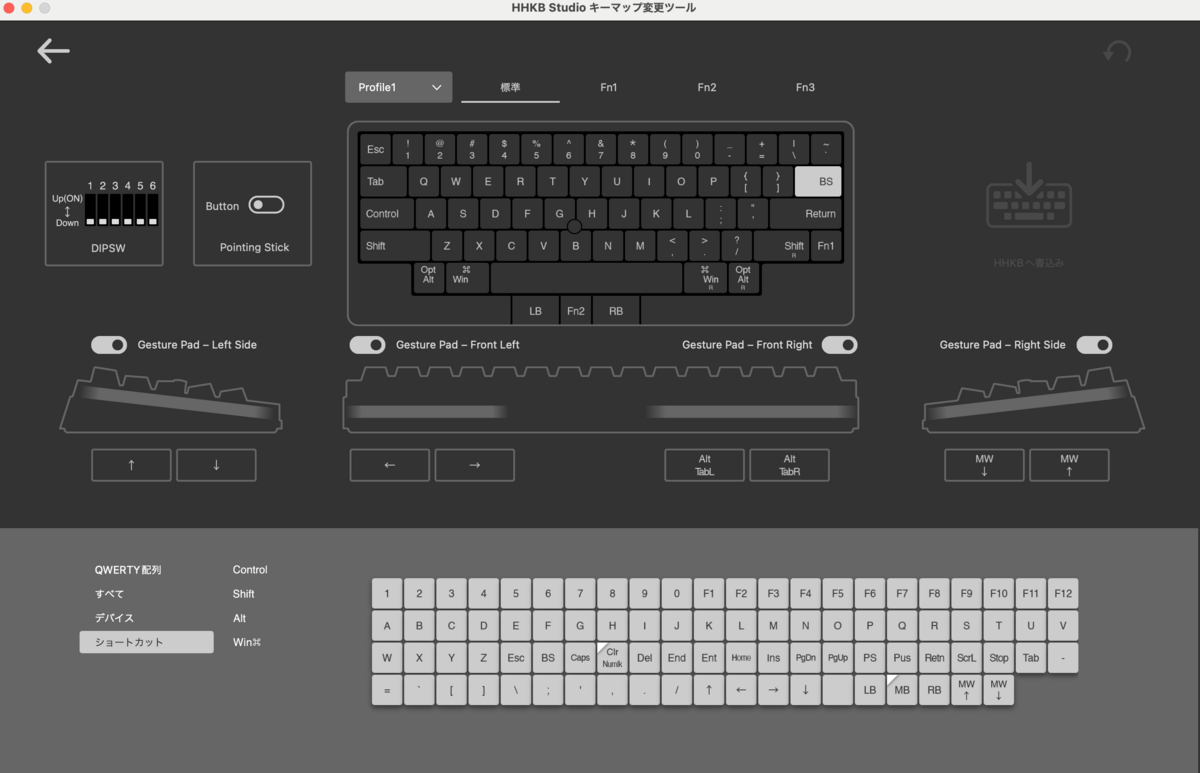Pick the PgDn key in the key palette
This screenshot has height=773, width=1200.
pyautogui.click(x=805, y=658)
